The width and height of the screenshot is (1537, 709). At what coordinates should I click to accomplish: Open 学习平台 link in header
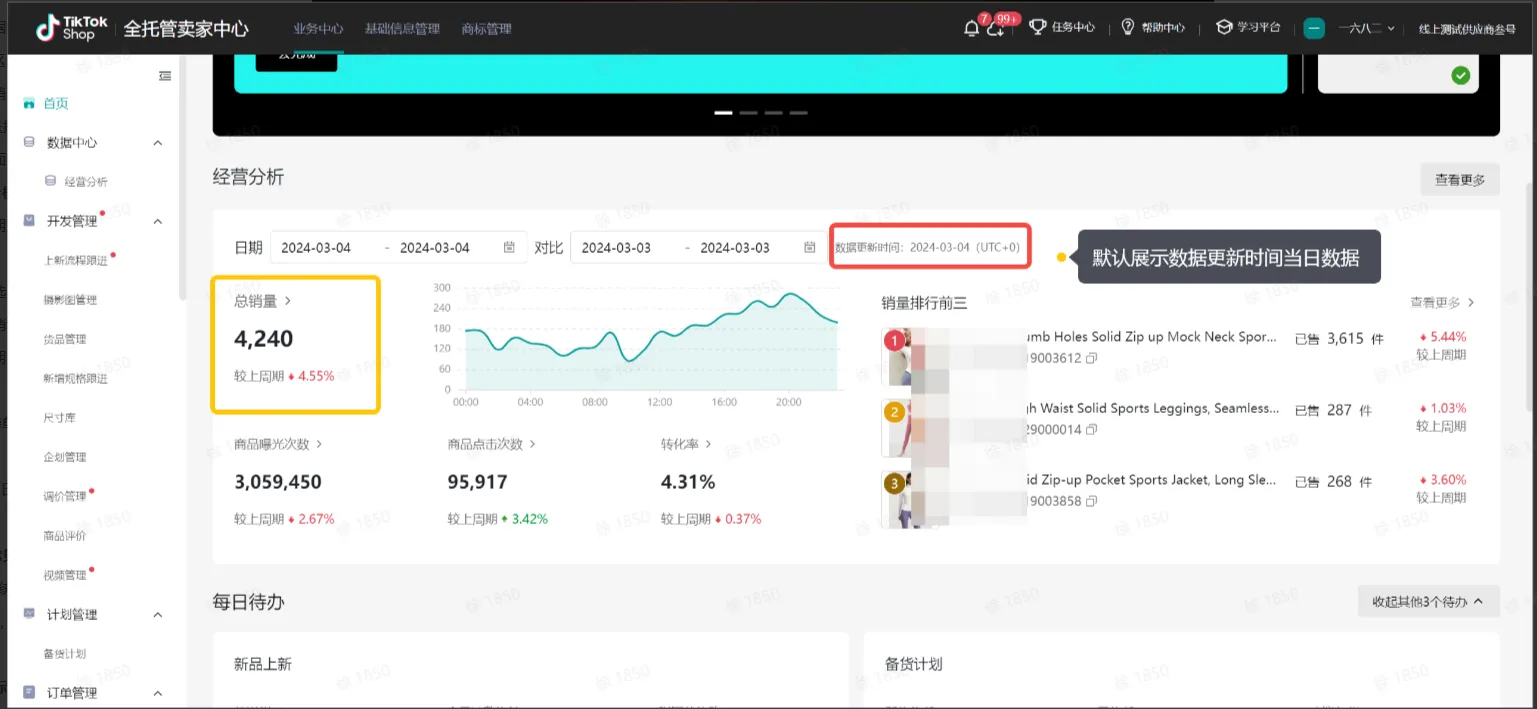[1259, 27]
